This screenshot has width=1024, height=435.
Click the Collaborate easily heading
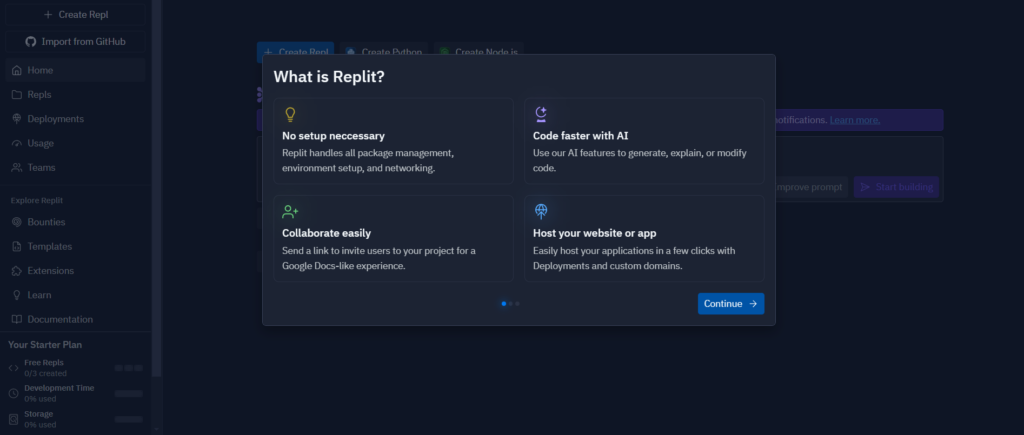pyautogui.click(x=327, y=233)
